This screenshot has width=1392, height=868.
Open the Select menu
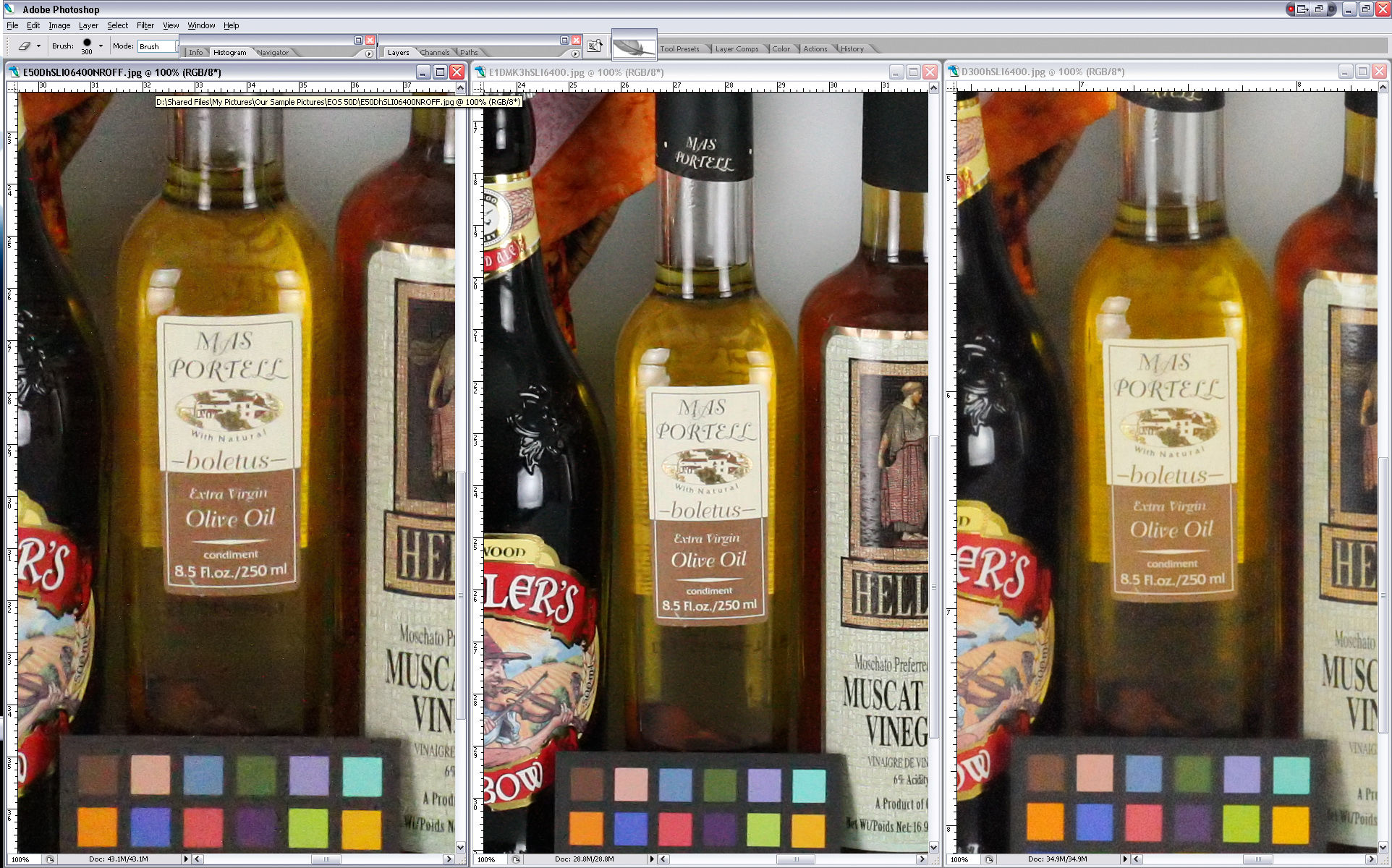coord(117,25)
